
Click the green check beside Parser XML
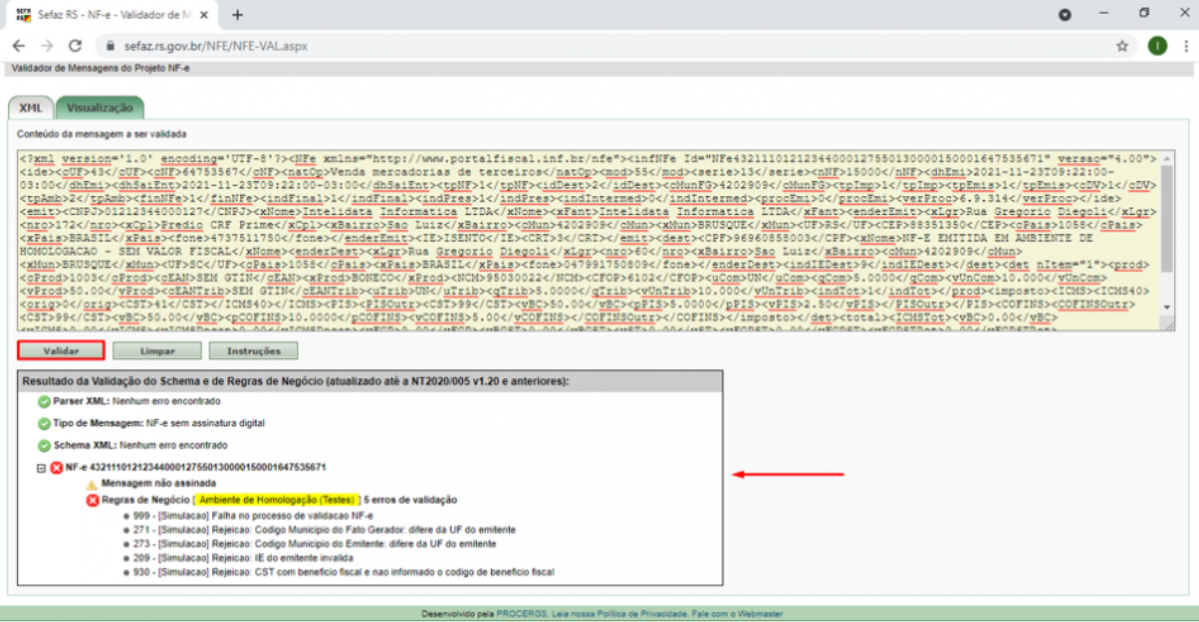point(44,401)
